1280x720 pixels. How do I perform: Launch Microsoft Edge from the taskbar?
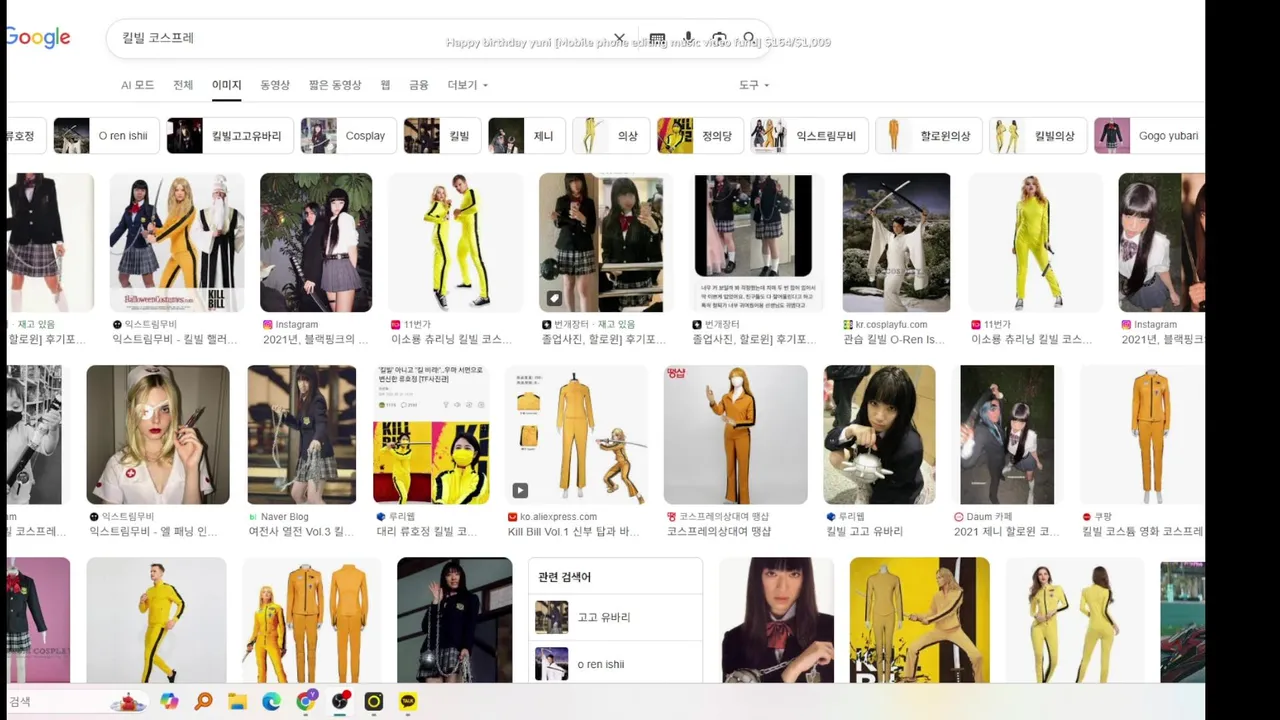271,702
